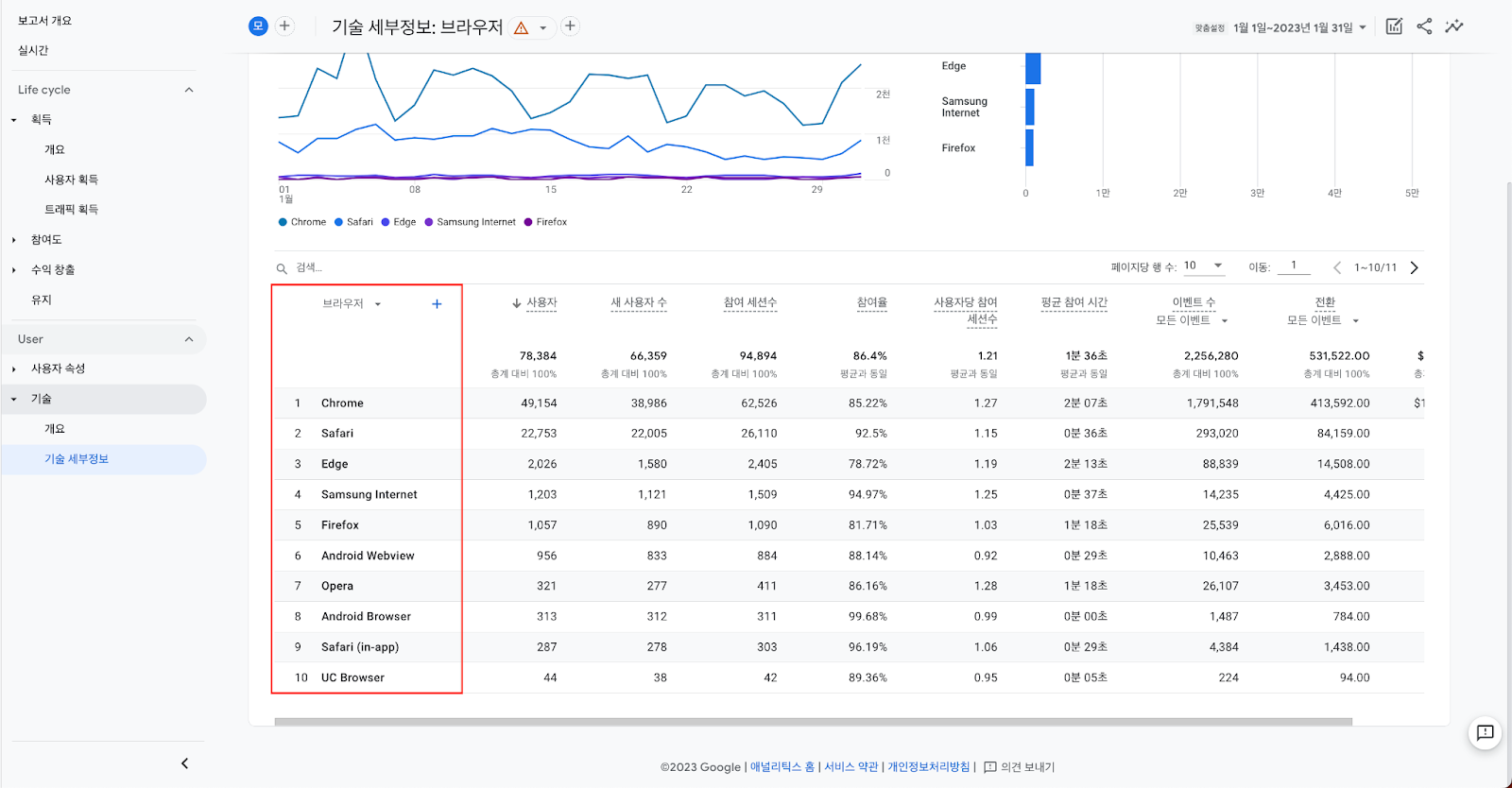Toggle the Edge legend item
Screen dimensions: 1512x788
pyautogui.click(x=399, y=222)
